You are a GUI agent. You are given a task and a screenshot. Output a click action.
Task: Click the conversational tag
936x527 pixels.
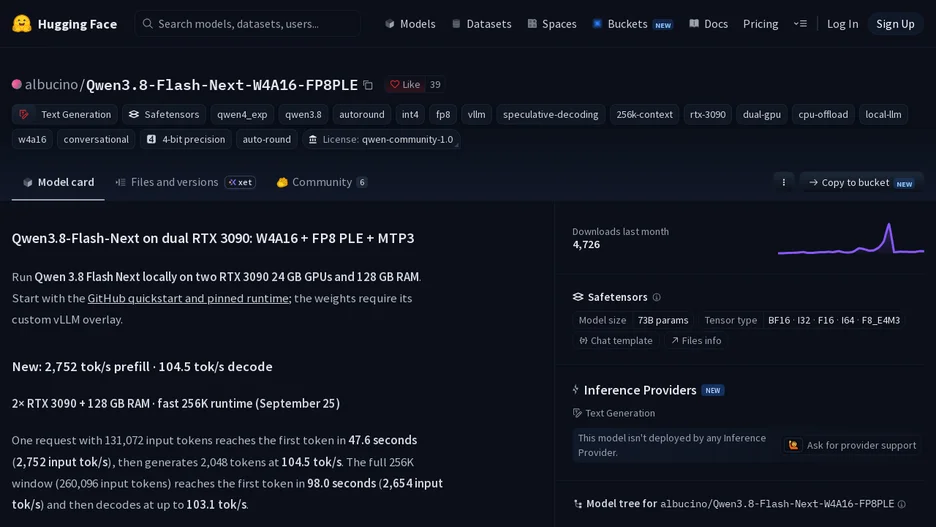tap(96, 139)
